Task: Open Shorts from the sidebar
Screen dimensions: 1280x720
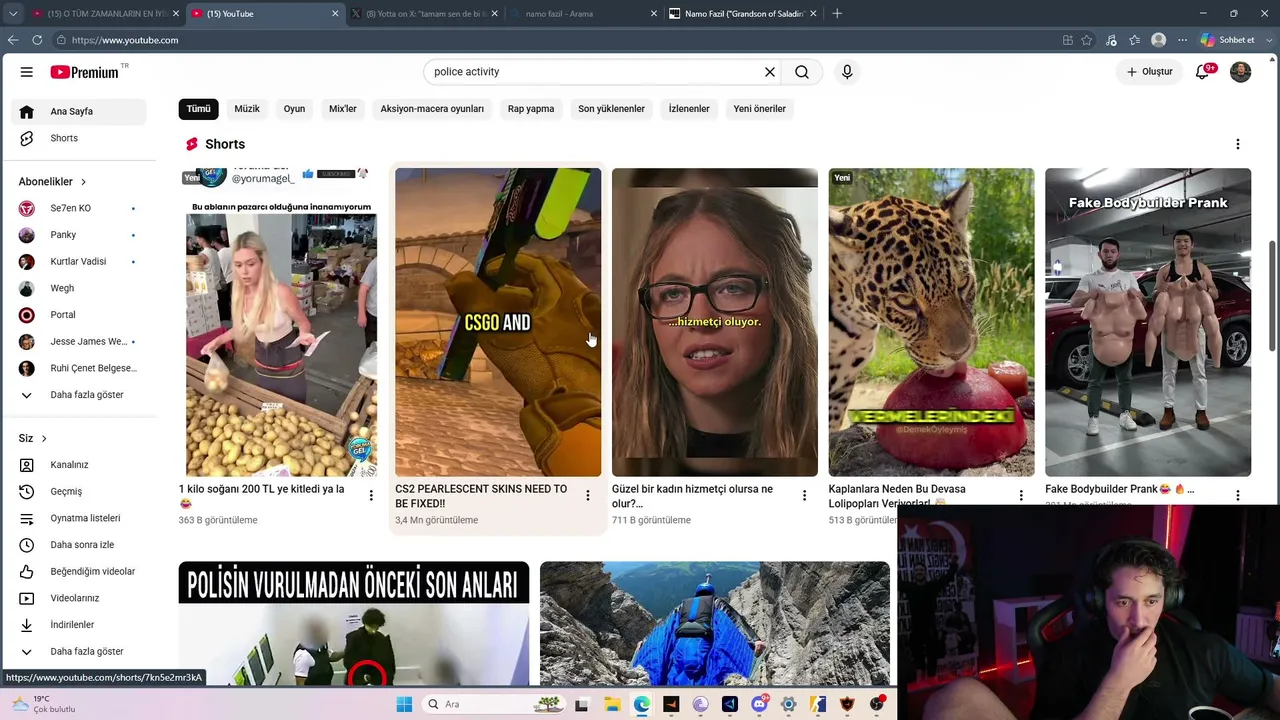Action: (x=78, y=138)
